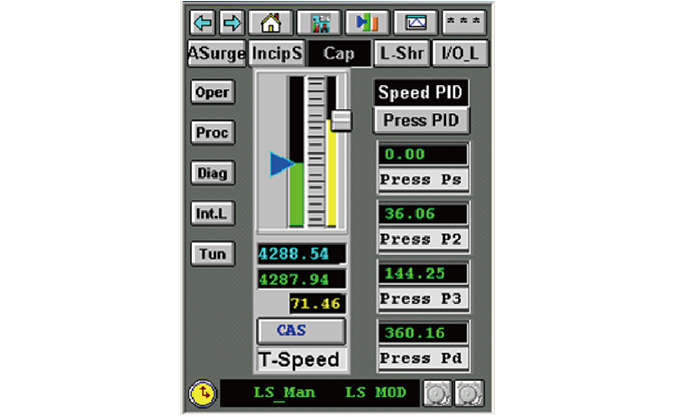Click the Oper button
The image size is (677, 417).
[212, 92]
